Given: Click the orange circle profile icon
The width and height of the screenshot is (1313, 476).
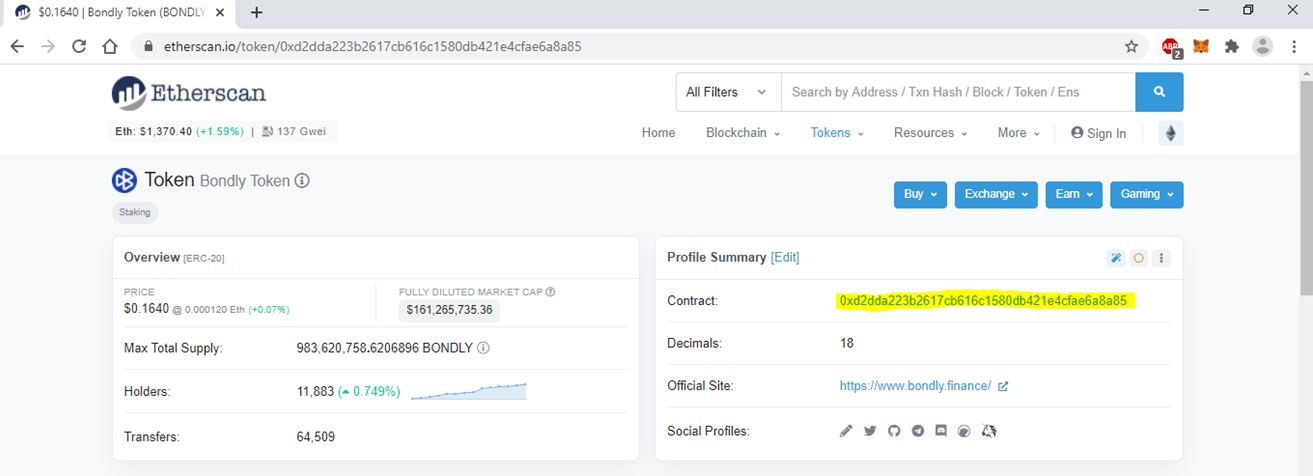Looking at the screenshot, I should (x=1138, y=258).
